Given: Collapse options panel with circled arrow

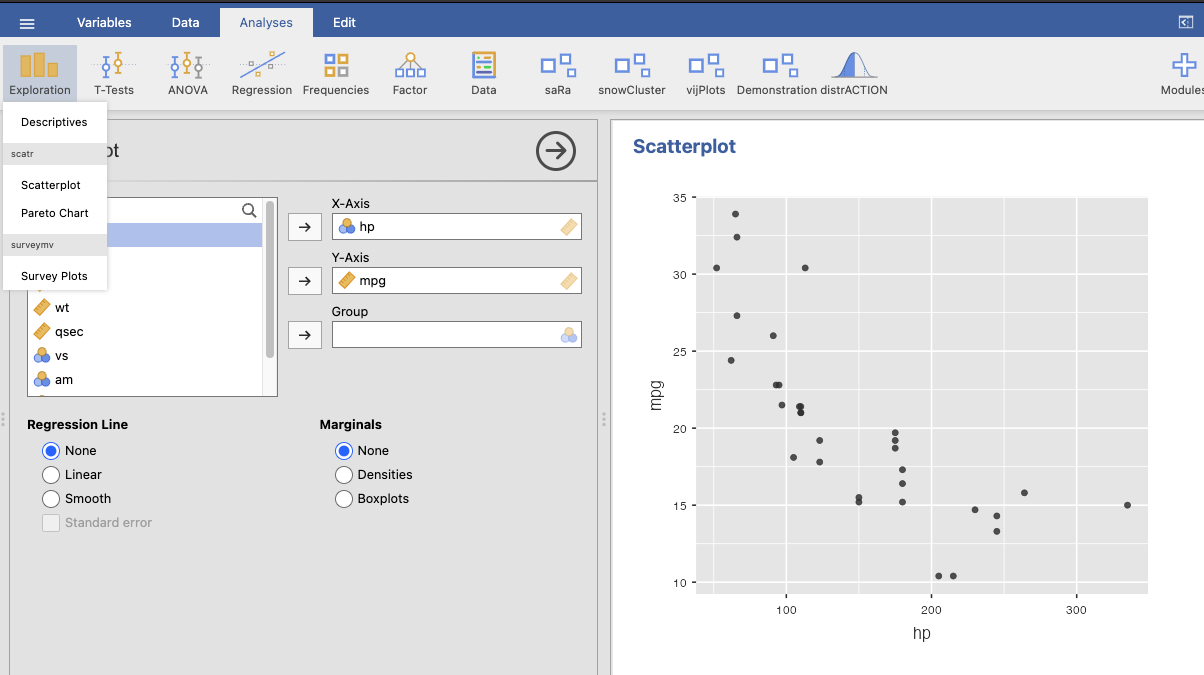Looking at the screenshot, I should [556, 151].
